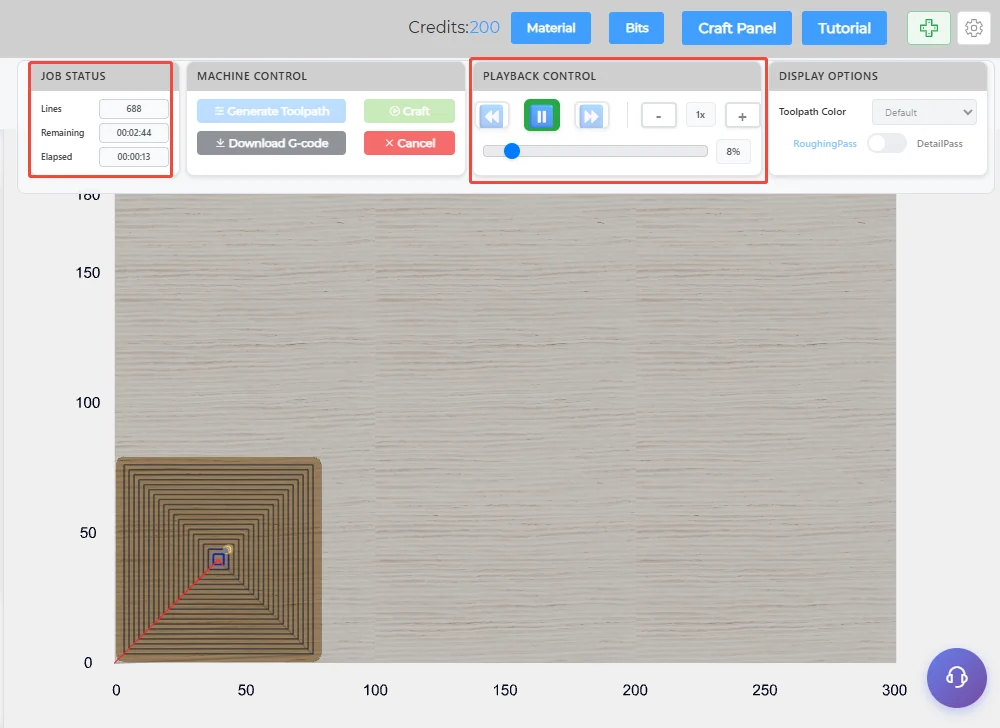This screenshot has height=728, width=1000.
Task: Pause the toolpath playback
Action: click(541, 115)
